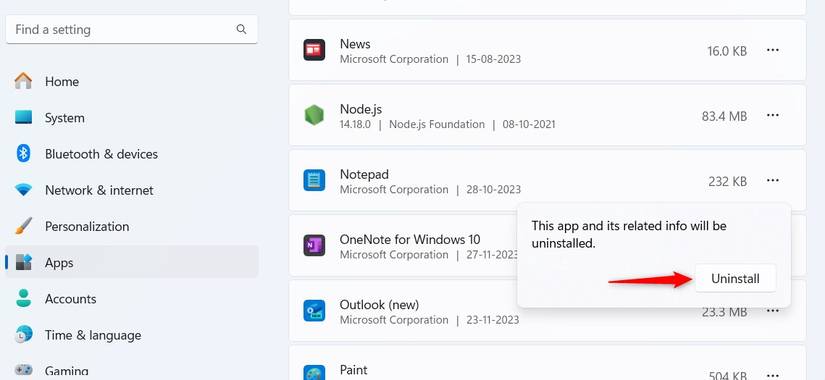This screenshot has height=380, width=825.
Task: Click the OneNote app icon
Action: tap(314, 246)
